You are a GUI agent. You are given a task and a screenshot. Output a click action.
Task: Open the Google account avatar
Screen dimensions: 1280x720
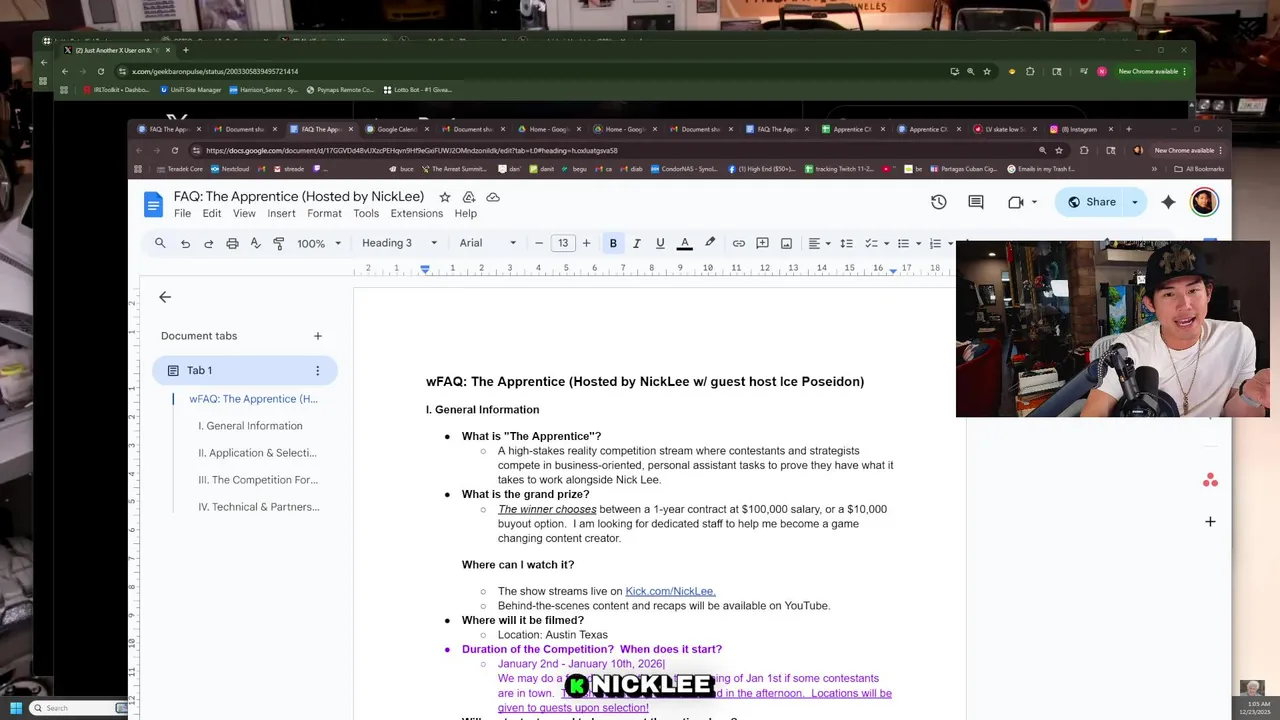click(1203, 202)
